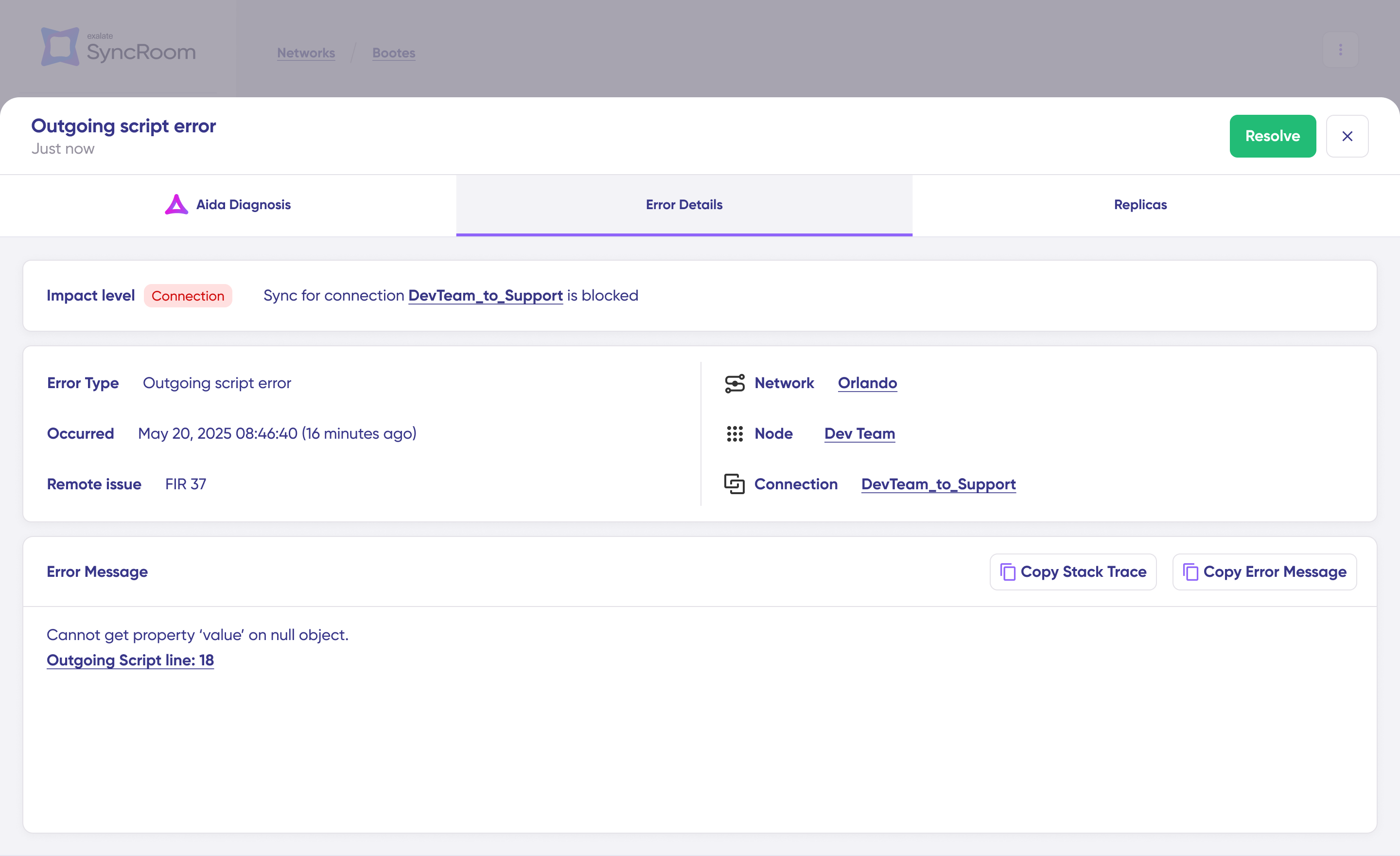This screenshot has width=1400, height=856.
Task: Click the Node dots grid icon
Action: tap(734, 434)
